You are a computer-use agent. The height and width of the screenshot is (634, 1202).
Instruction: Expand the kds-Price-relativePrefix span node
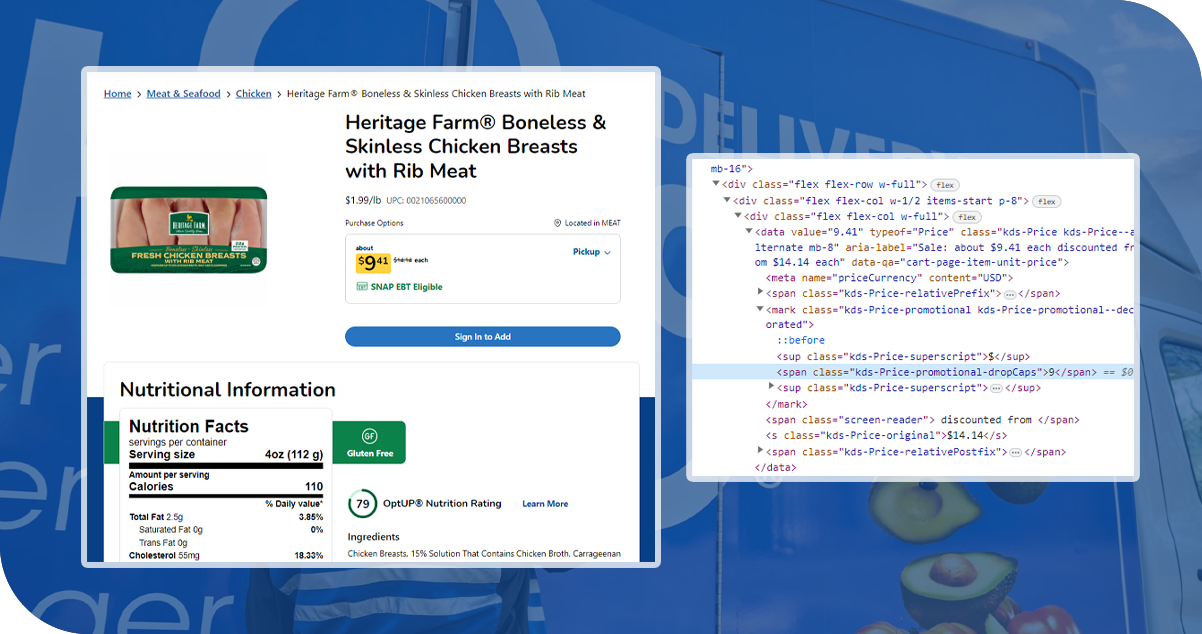click(761, 294)
